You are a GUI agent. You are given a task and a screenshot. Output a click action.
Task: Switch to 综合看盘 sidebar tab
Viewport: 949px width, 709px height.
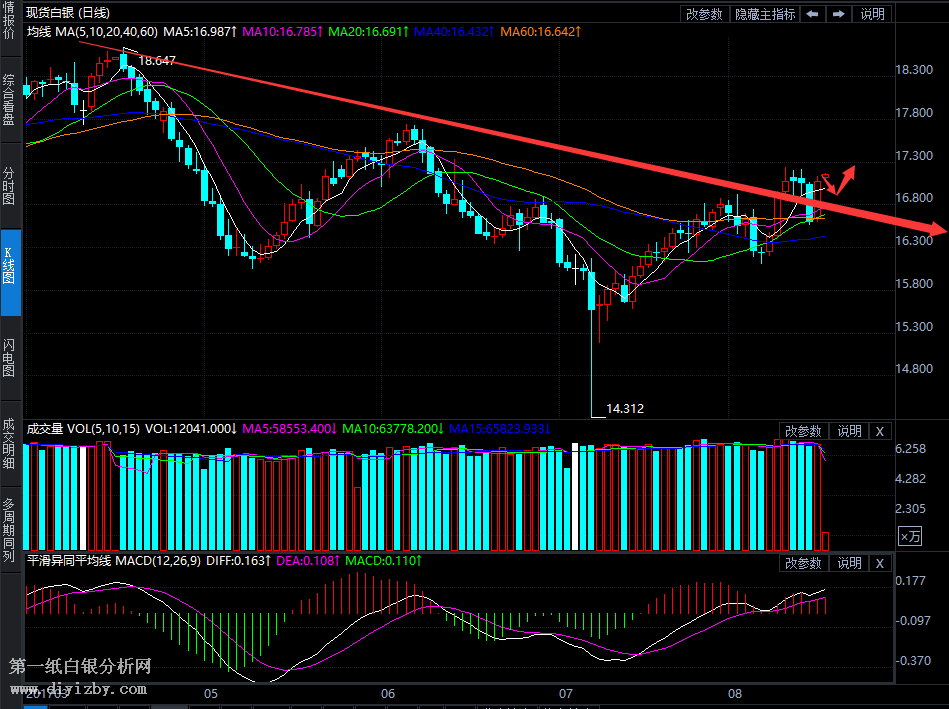coord(9,99)
